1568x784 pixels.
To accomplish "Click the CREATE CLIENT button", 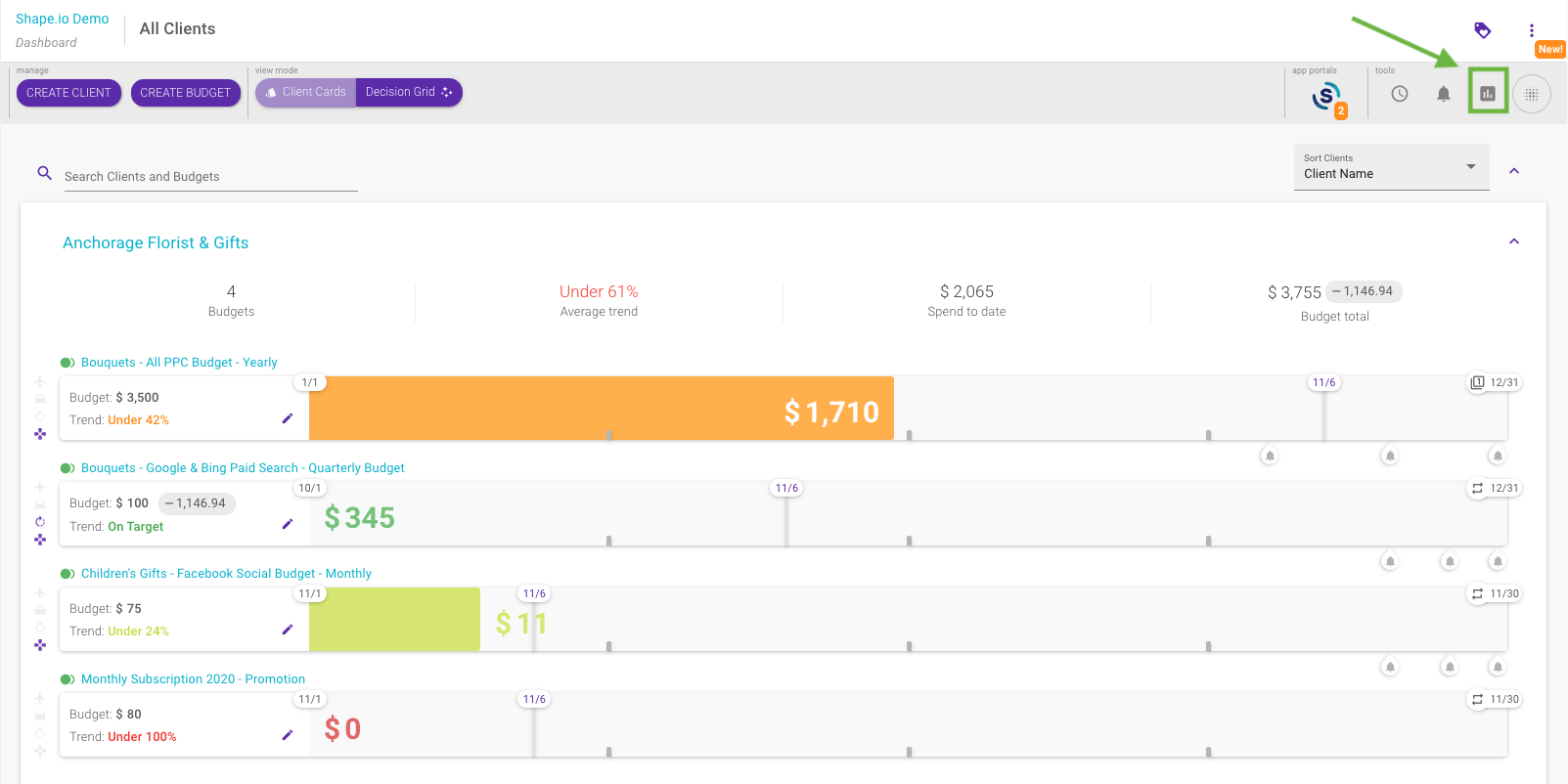I will [x=68, y=93].
